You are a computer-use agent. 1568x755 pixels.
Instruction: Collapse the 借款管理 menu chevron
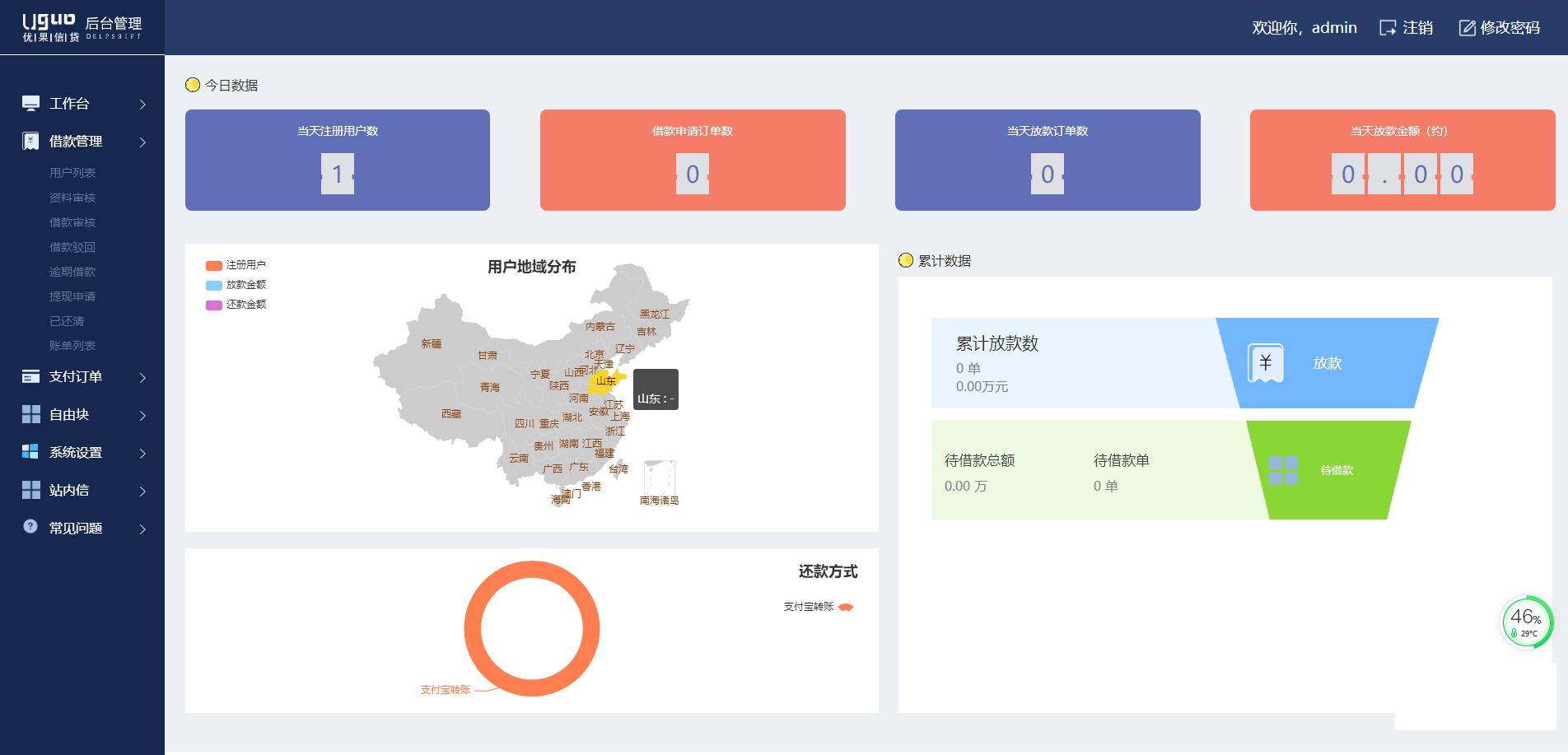[x=142, y=142]
